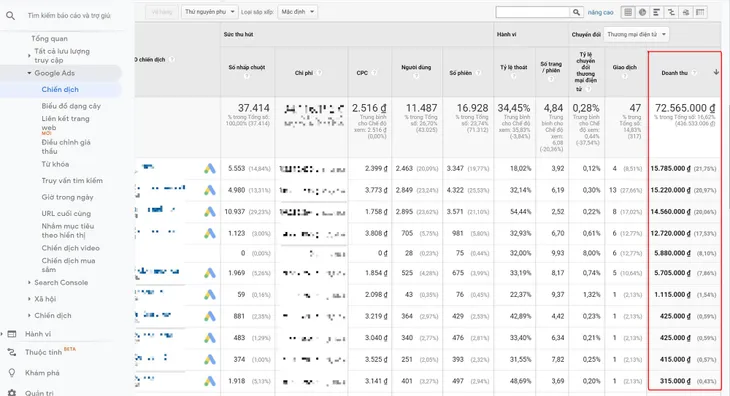Screen dimensions: 730x396
Task: Click Google Ads icon in row with 10.937 clicks
Action: [x=210, y=212]
